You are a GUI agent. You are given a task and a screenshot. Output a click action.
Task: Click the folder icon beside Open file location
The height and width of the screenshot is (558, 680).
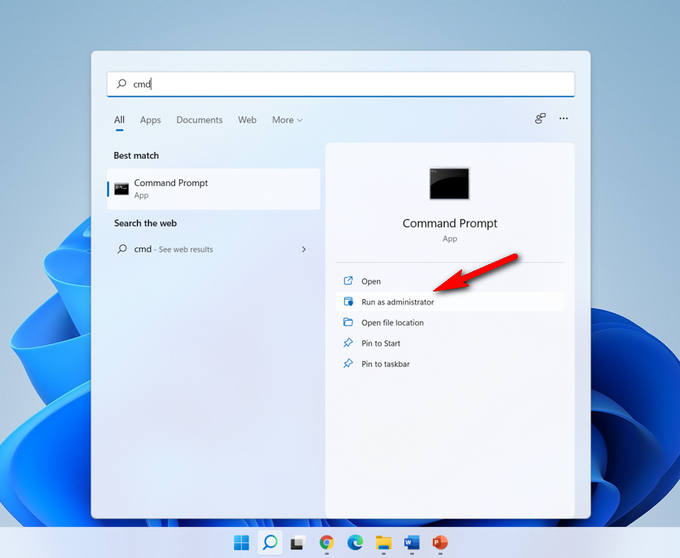click(x=348, y=322)
